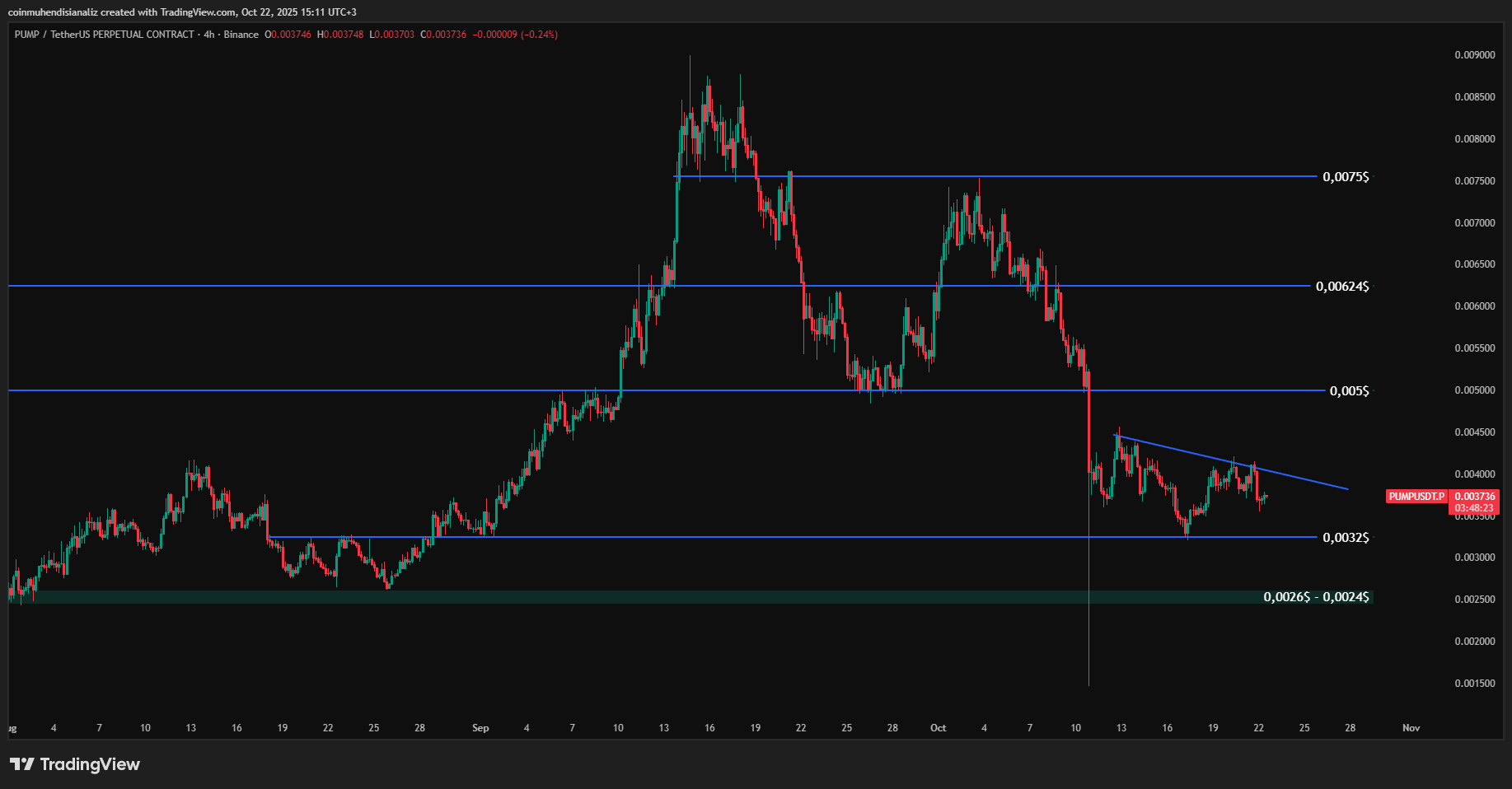Image resolution: width=1512 pixels, height=789 pixels.
Task: Click the TradingView wordmark text at bottom
Action: tap(90, 764)
